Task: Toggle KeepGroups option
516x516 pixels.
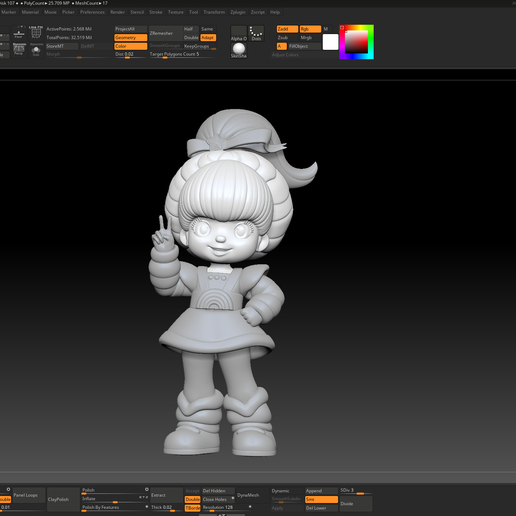Action: point(199,46)
